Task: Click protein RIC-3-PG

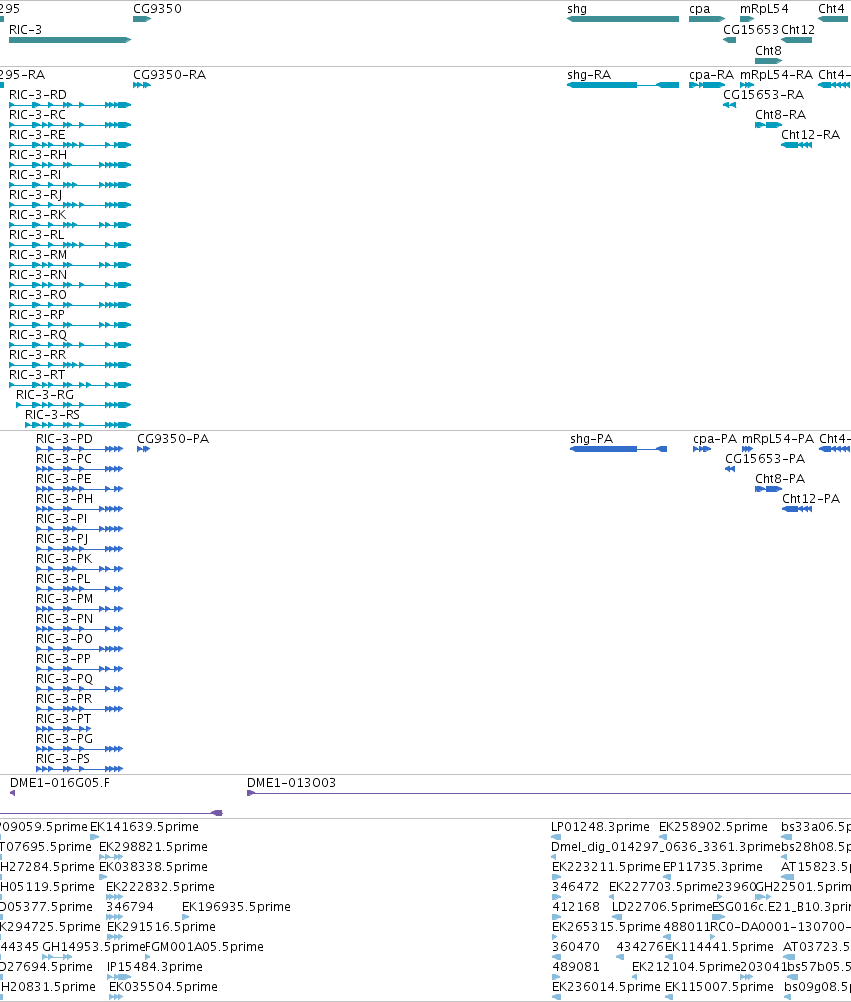Action: click(x=79, y=749)
